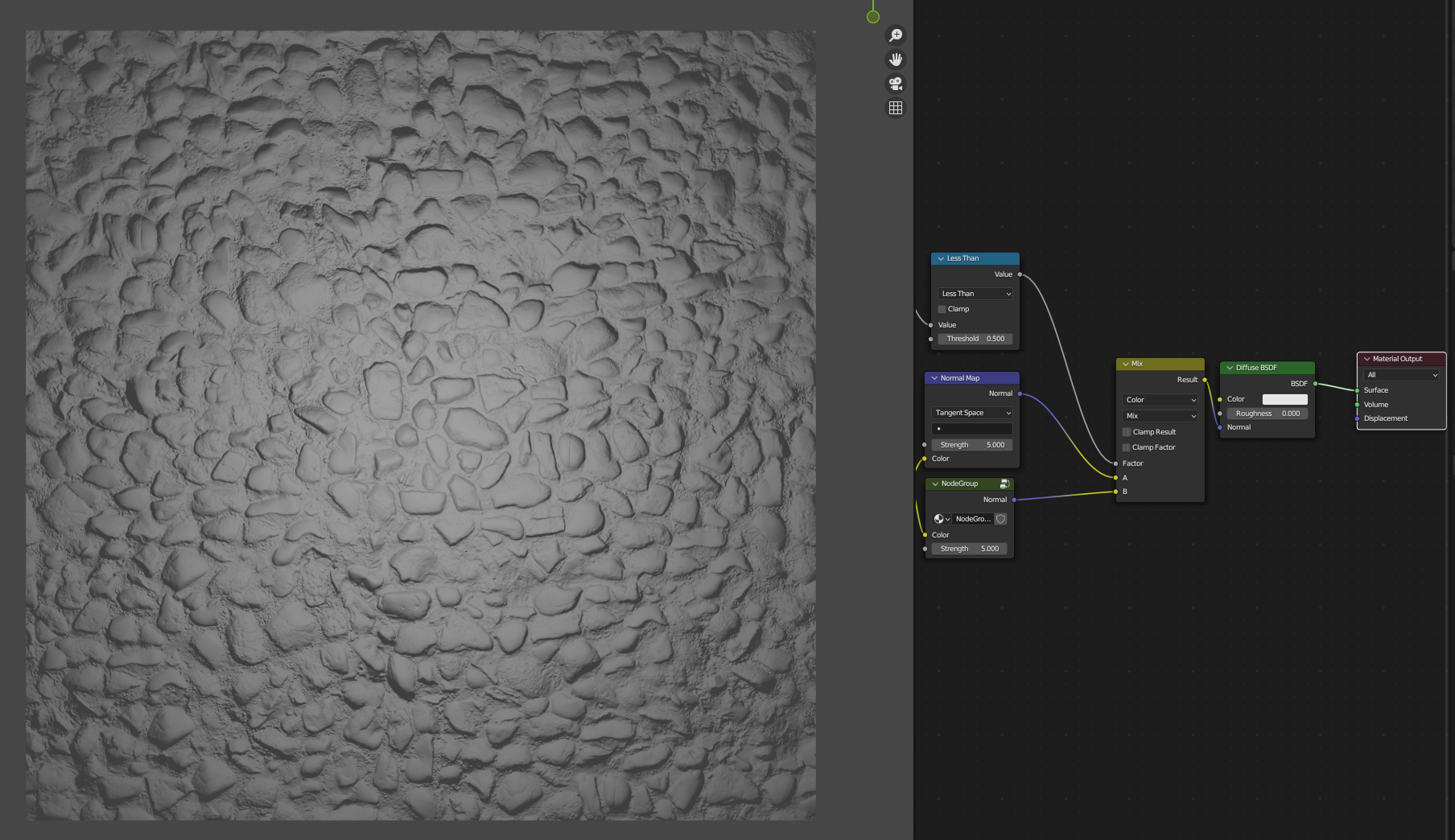
Task: Click the Factor input socket on Mix
Action: click(x=1115, y=463)
